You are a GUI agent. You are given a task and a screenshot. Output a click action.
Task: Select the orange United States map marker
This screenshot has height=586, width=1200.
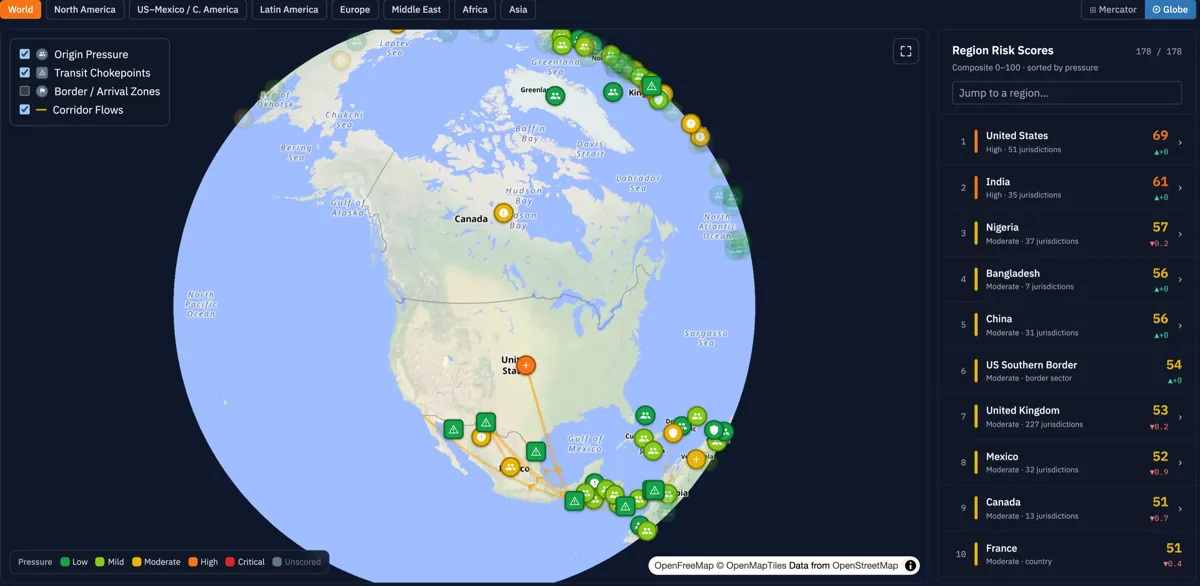click(526, 365)
